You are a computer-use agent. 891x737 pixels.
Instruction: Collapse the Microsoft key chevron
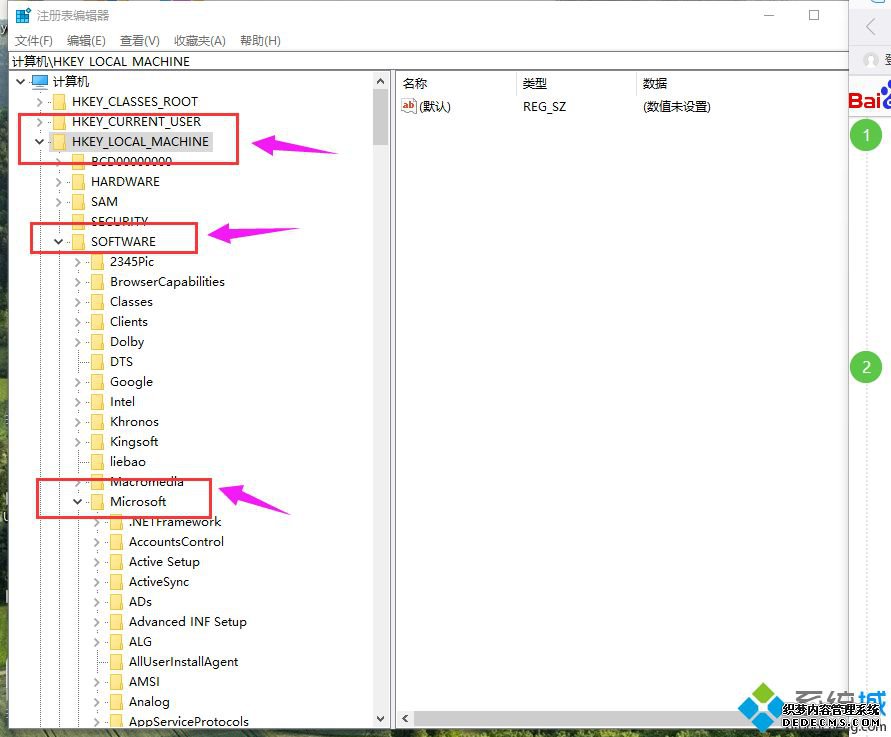coord(78,502)
